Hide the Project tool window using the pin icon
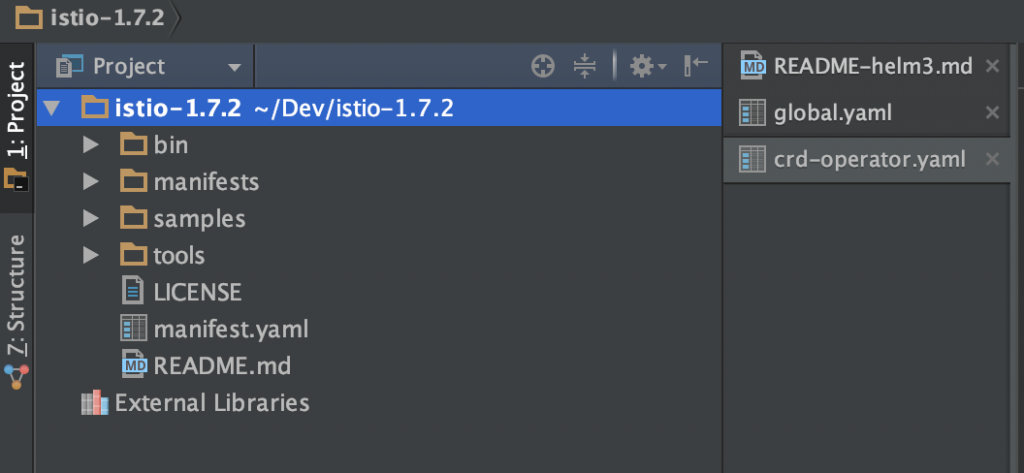 [696, 67]
